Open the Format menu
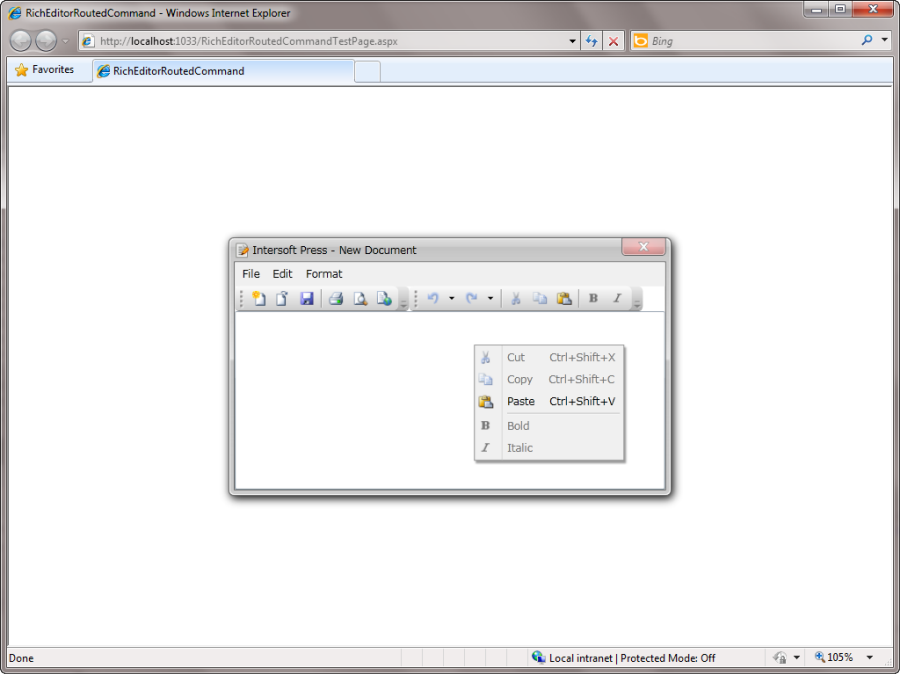The height and width of the screenshot is (674, 900). [x=324, y=274]
